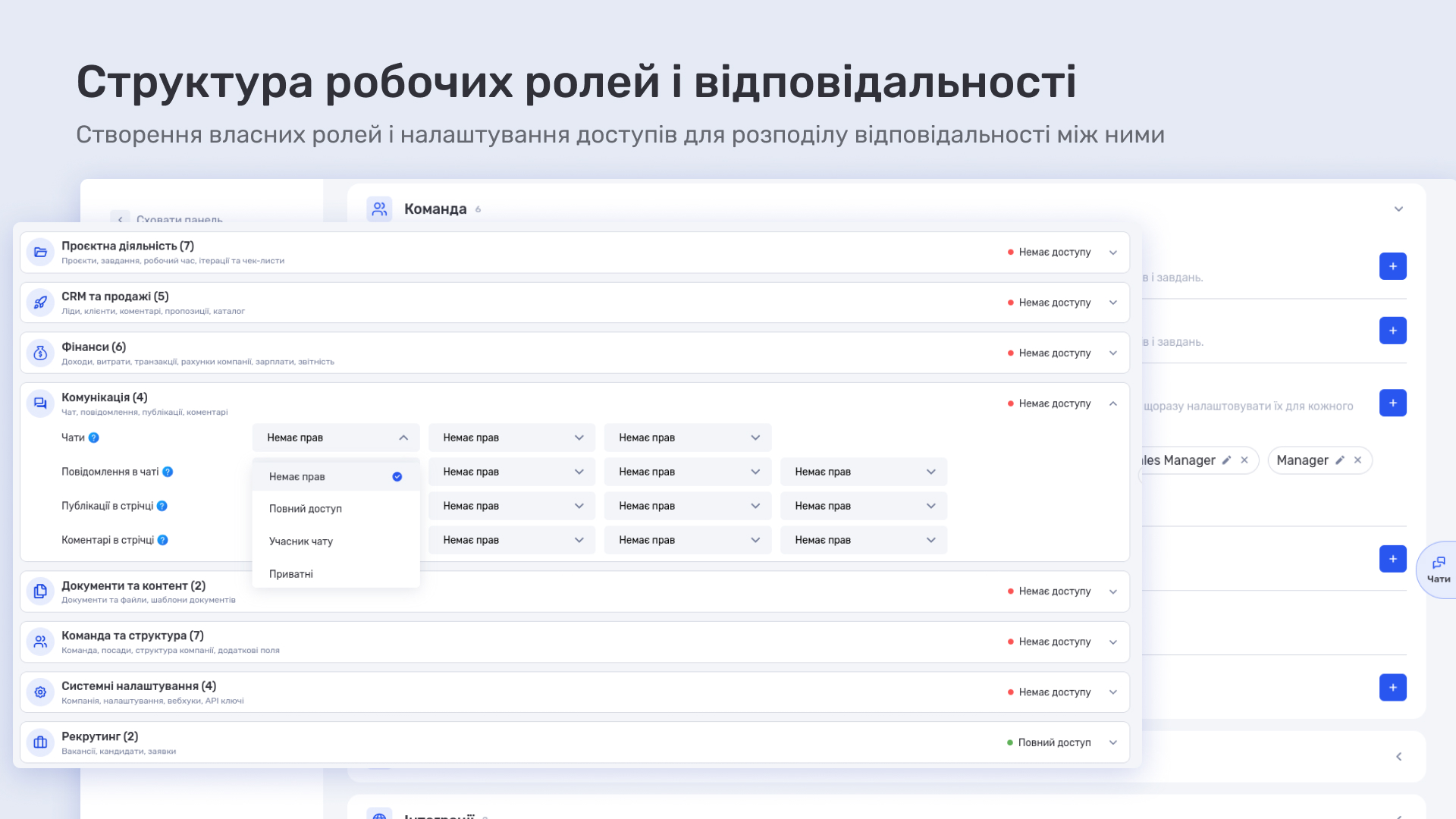Click the folder icon of Проєктна діяльність
This screenshot has height=819, width=1456.
[40, 253]
